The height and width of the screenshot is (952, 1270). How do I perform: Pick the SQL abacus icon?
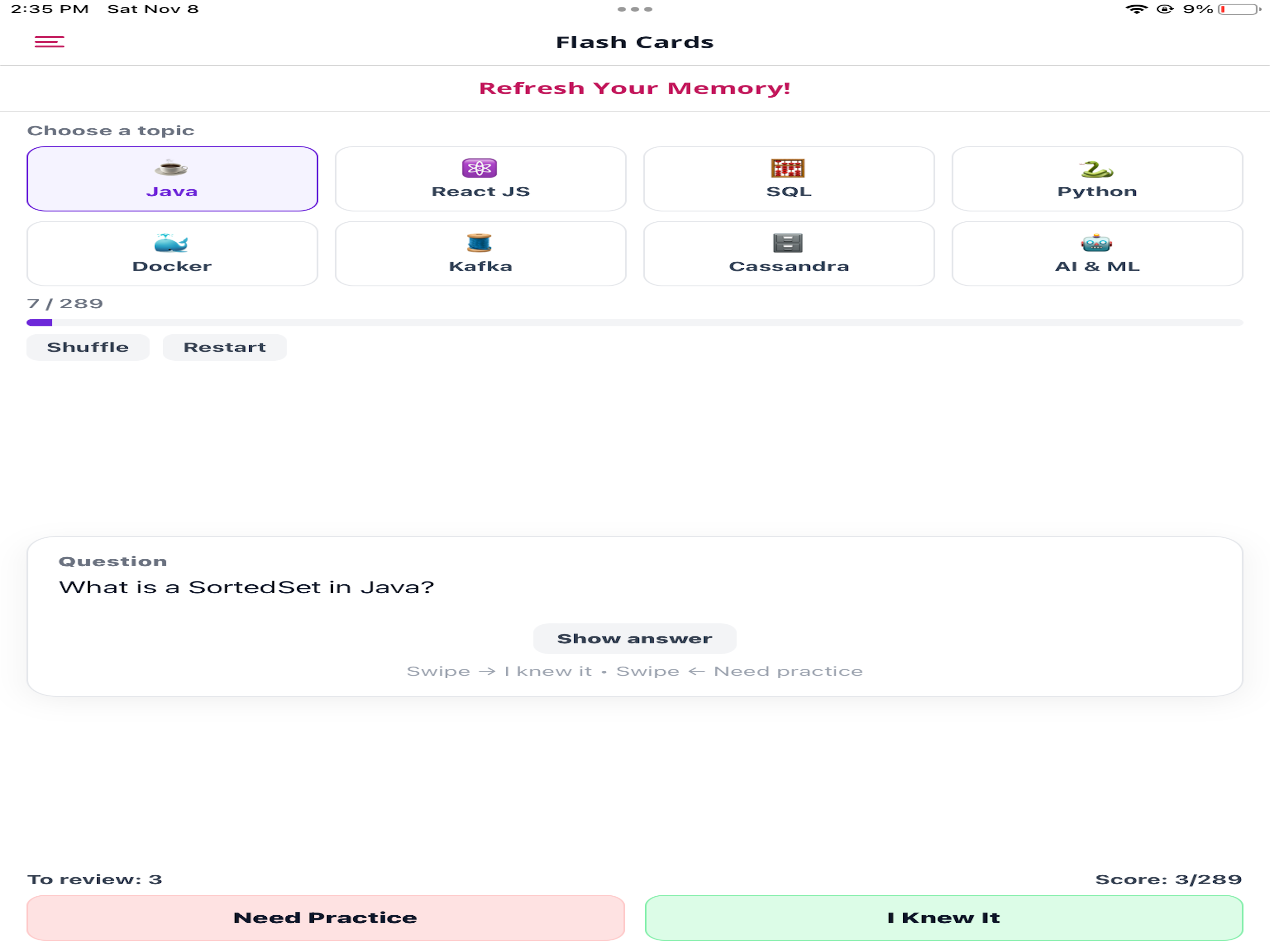click(x=788, y=168)
